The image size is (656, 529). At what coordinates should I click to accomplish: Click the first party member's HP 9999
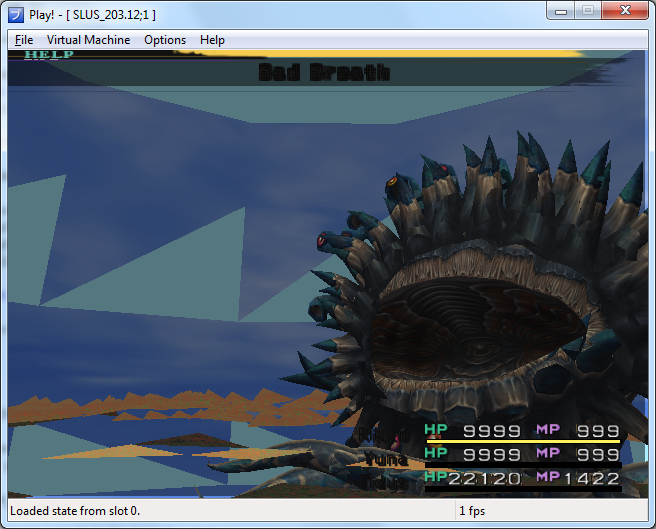492,431
